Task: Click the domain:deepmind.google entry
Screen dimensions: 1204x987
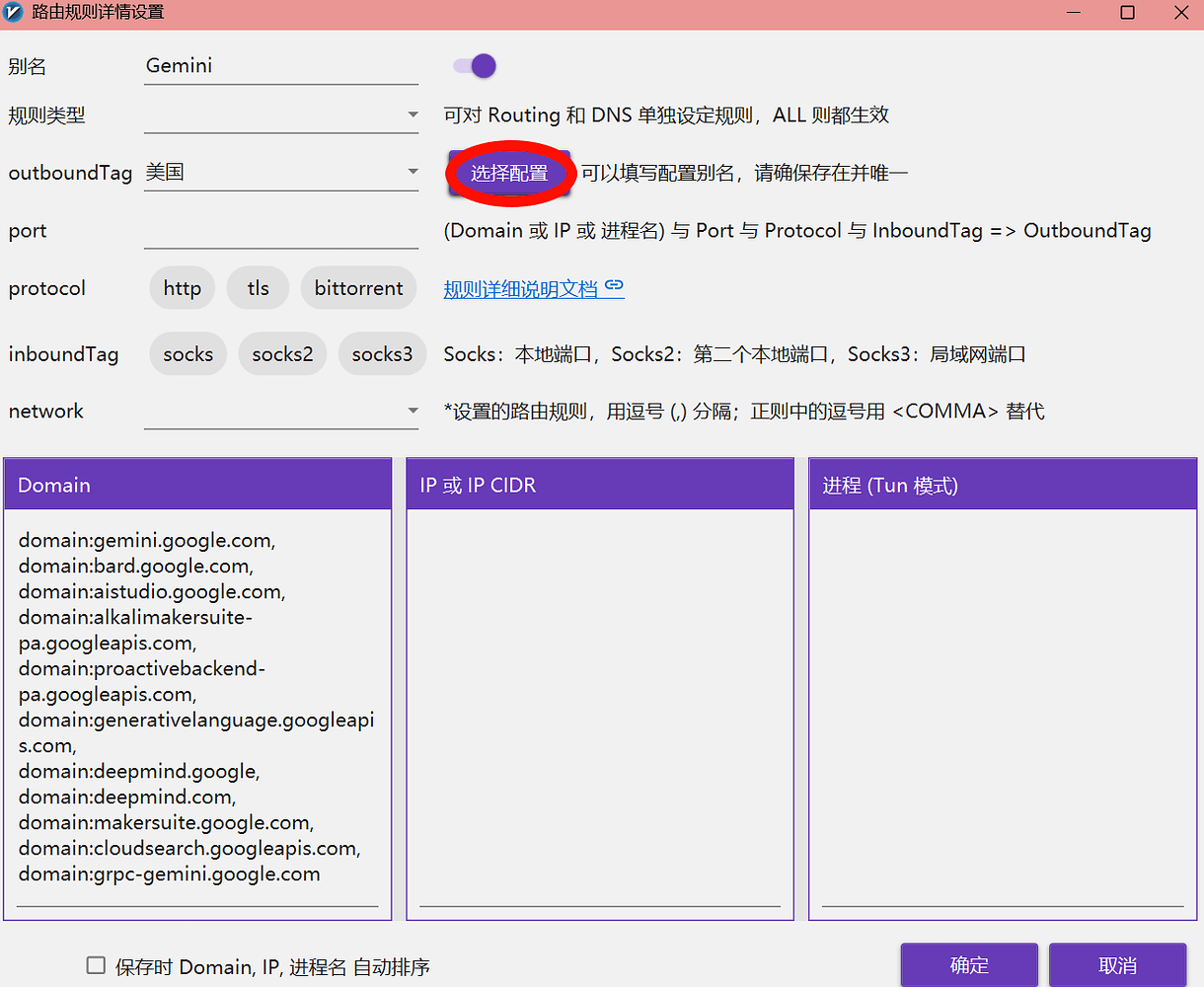Action: pos(139,772)
